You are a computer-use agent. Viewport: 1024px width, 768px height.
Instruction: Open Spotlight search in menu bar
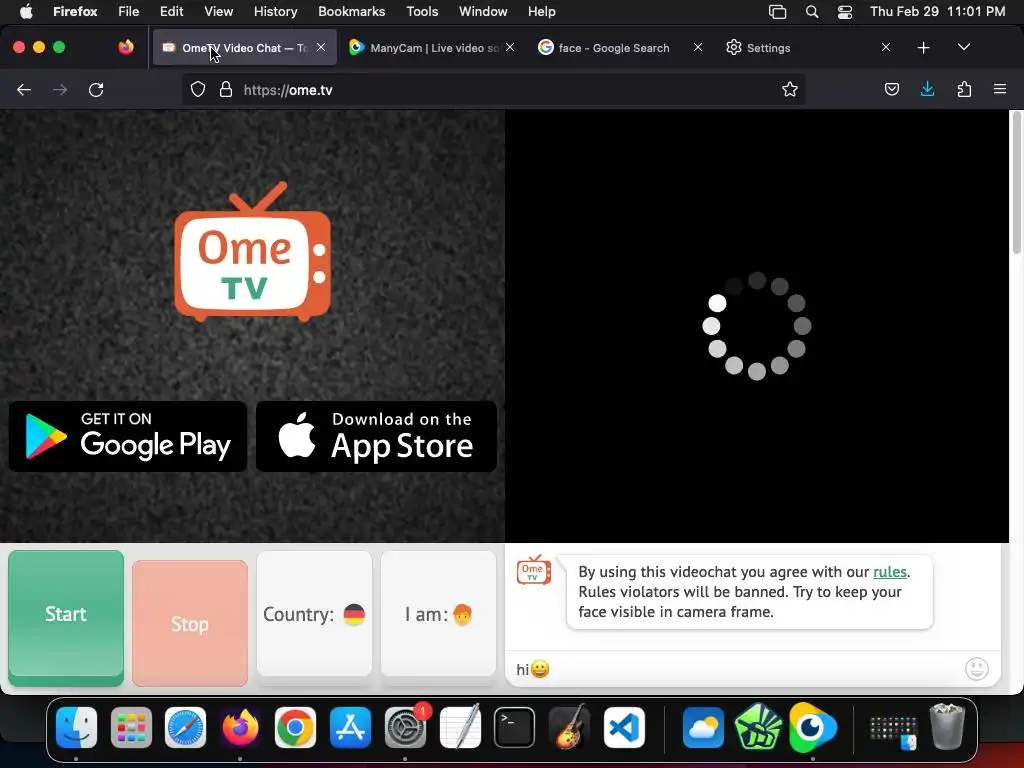pyautogui.click(x=812, y=12)
